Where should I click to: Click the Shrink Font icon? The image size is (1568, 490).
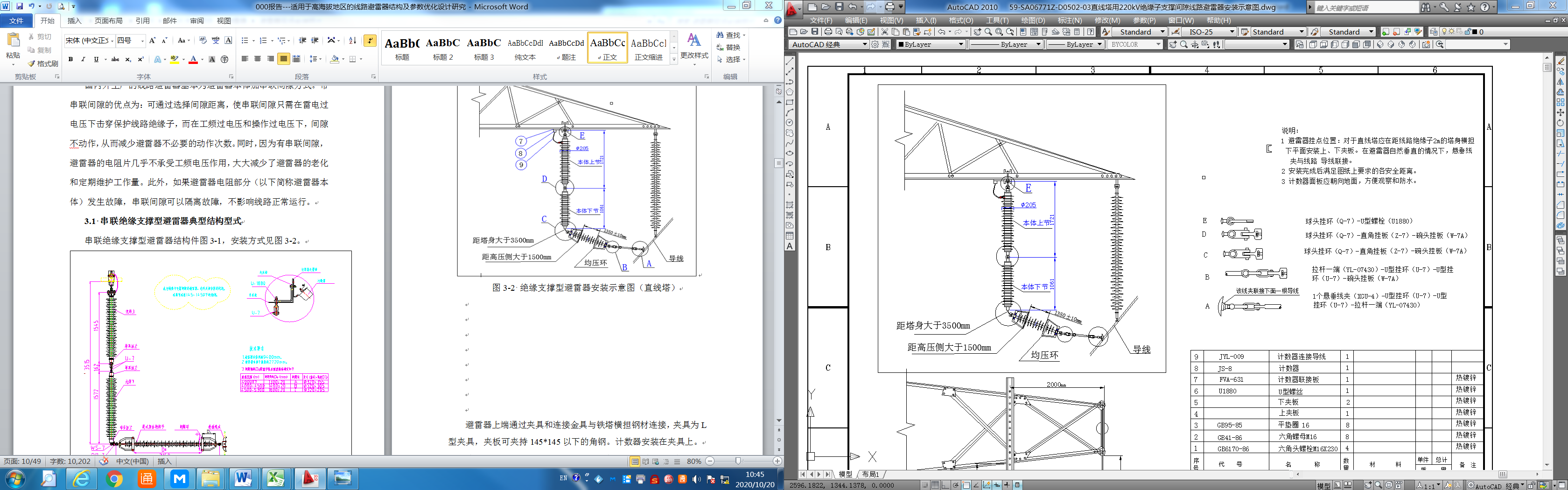[165, 41]
